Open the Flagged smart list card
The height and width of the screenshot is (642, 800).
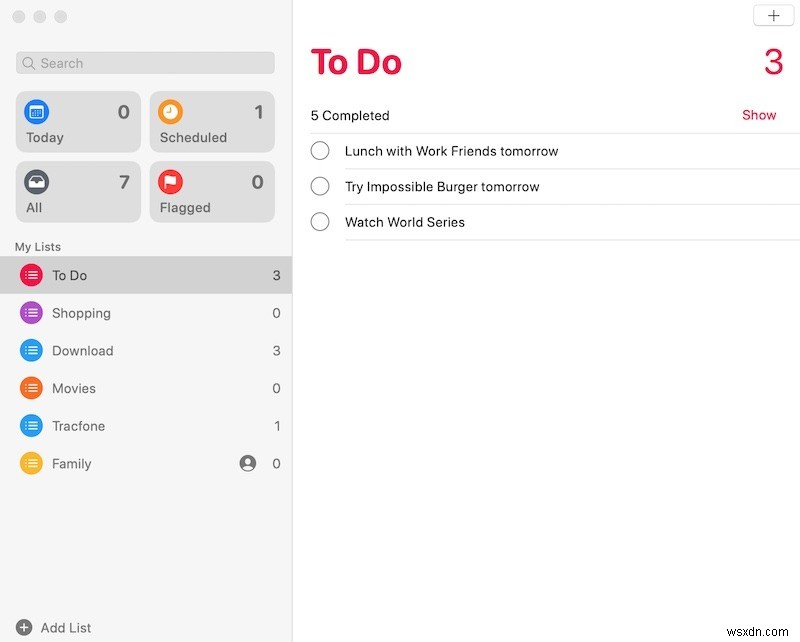[x=212, y=191]
